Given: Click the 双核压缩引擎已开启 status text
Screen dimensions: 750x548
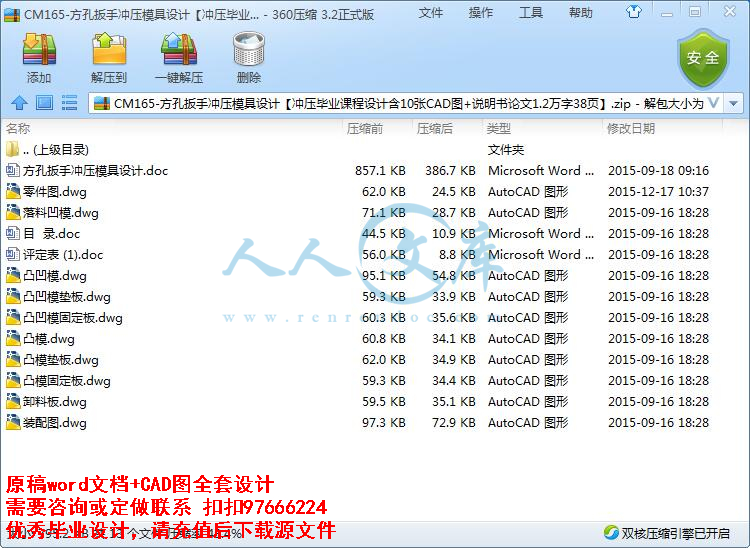Looking at the screenshot, I should pos(675,533).
